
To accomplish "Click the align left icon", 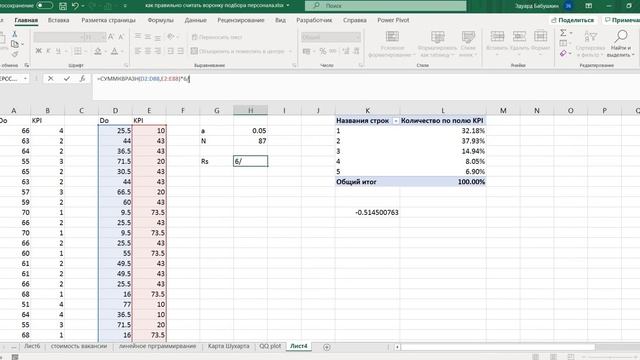I will coord(138,51).
